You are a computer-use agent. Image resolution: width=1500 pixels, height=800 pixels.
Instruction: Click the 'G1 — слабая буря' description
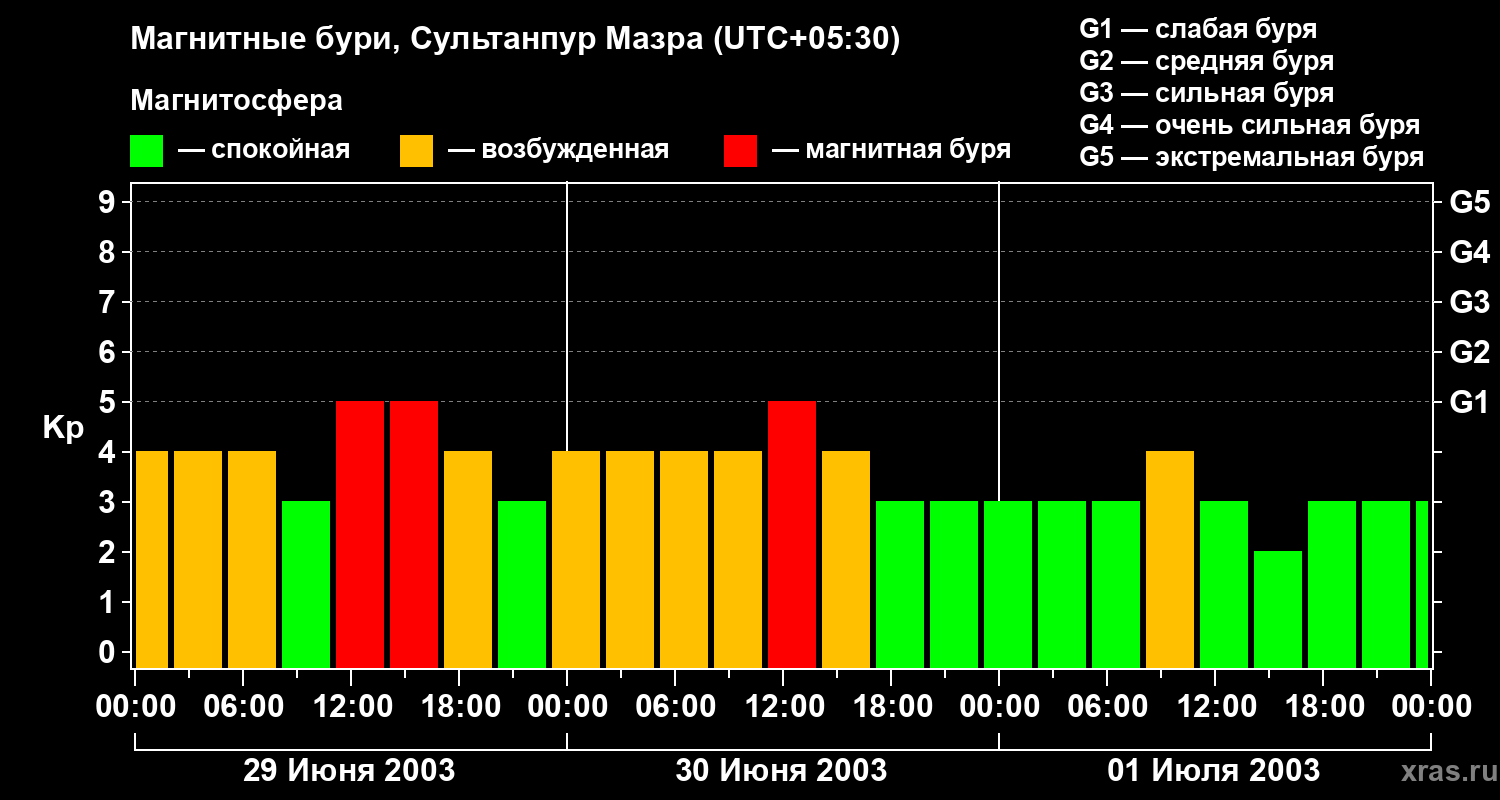[x=1198, y=29]
